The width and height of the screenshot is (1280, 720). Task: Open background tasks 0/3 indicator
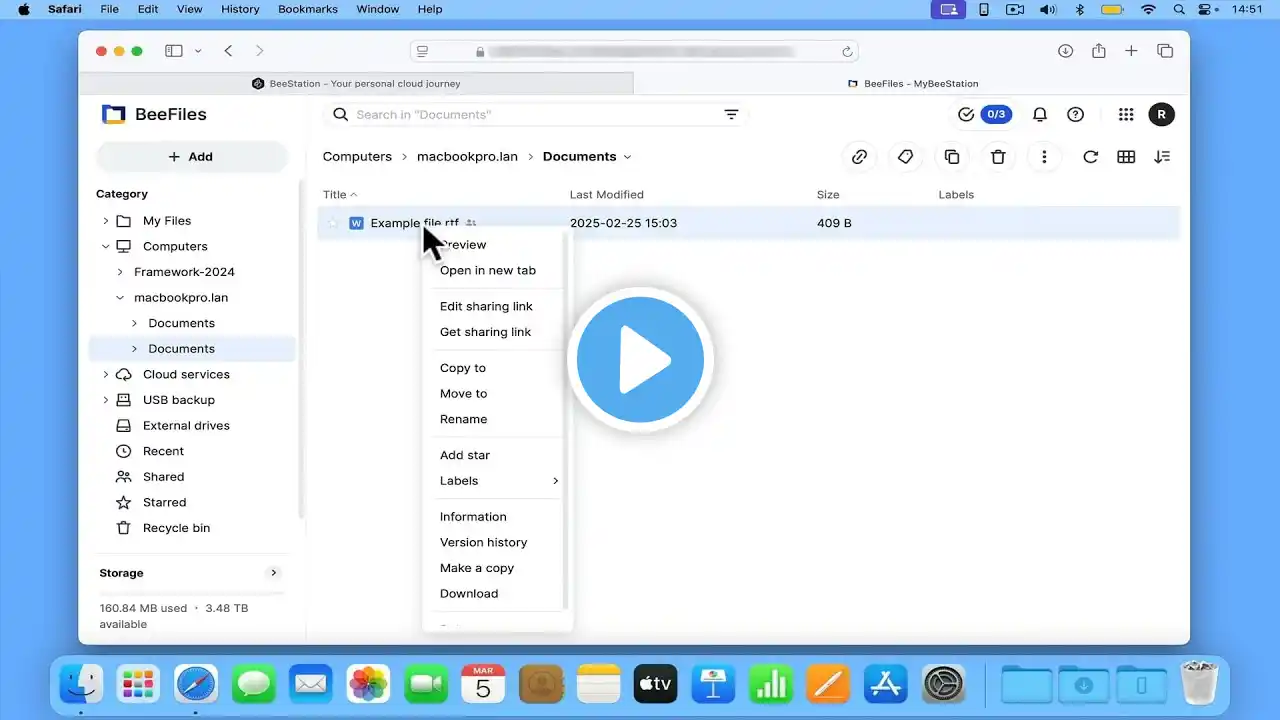[x=985, y=115]
